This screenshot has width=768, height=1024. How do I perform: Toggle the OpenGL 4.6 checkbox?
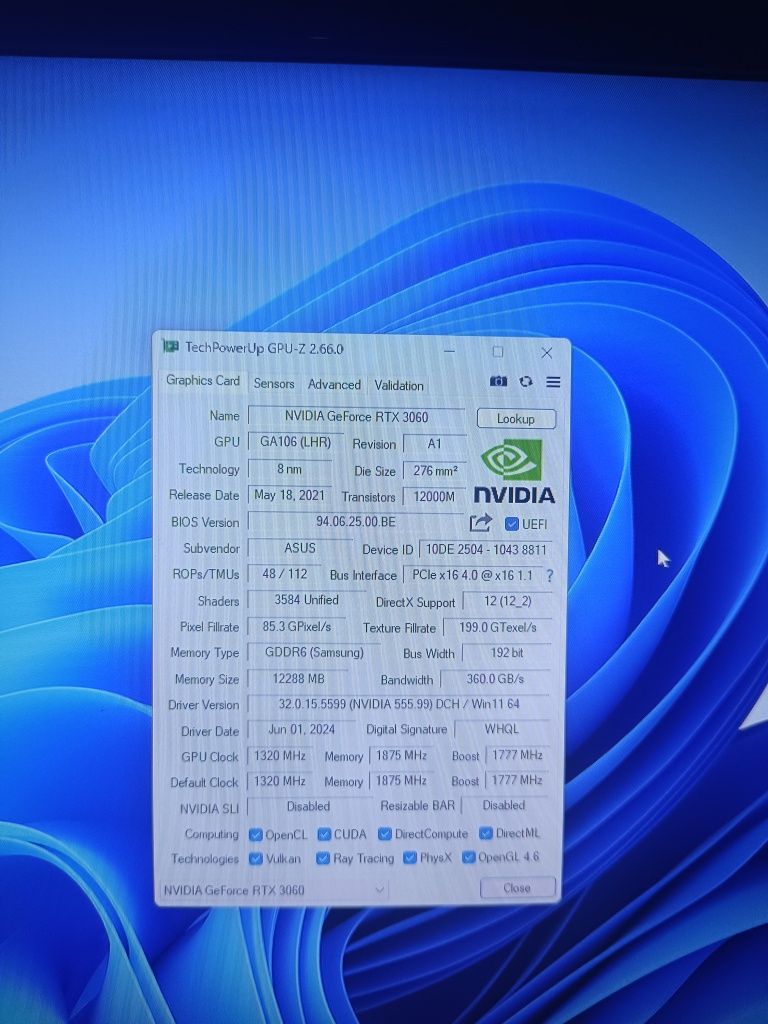pos(468,857)
